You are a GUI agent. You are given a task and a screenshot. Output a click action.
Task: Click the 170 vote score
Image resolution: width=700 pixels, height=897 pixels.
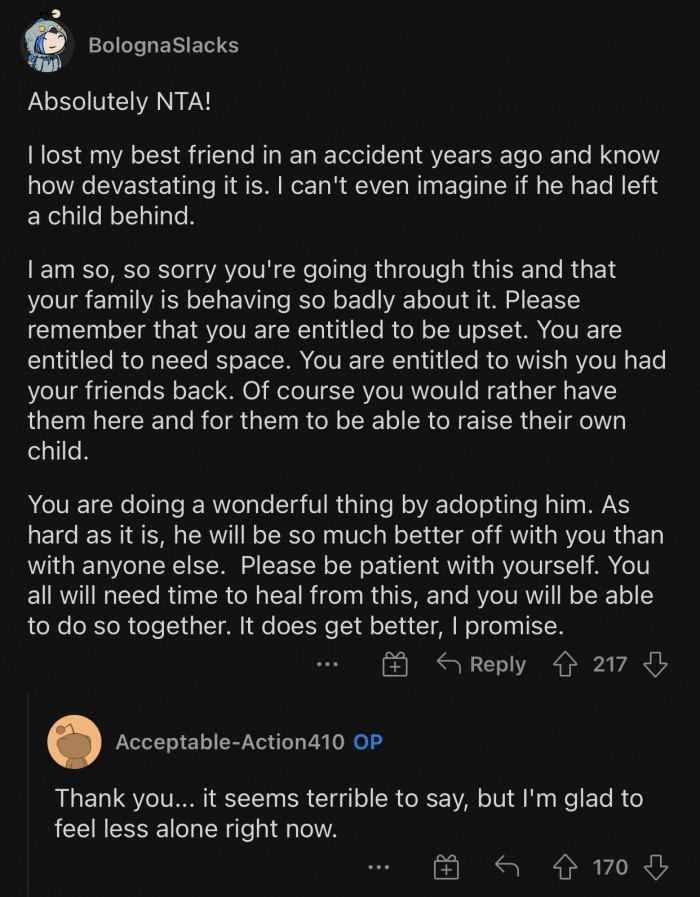click(610, 867)
